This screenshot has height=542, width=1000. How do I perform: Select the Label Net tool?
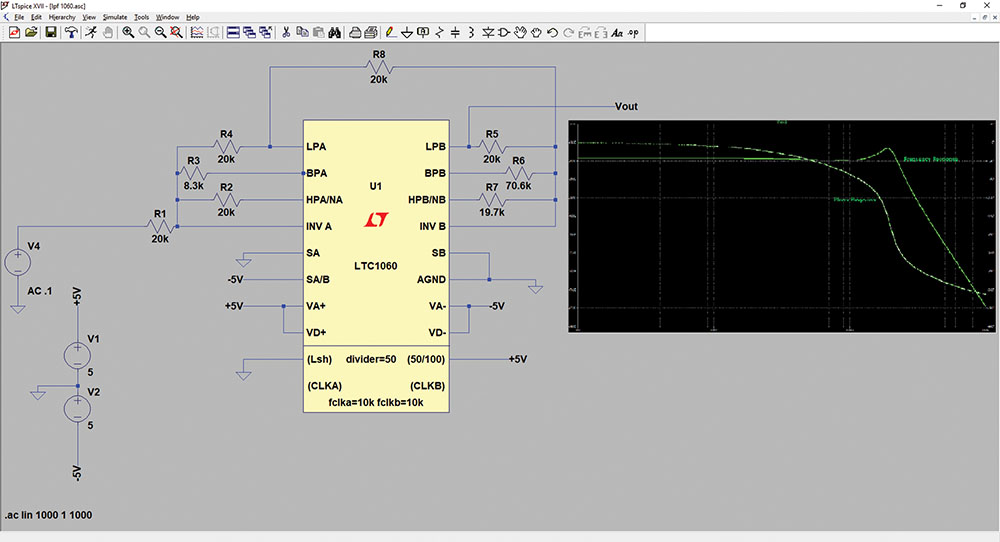423,33
